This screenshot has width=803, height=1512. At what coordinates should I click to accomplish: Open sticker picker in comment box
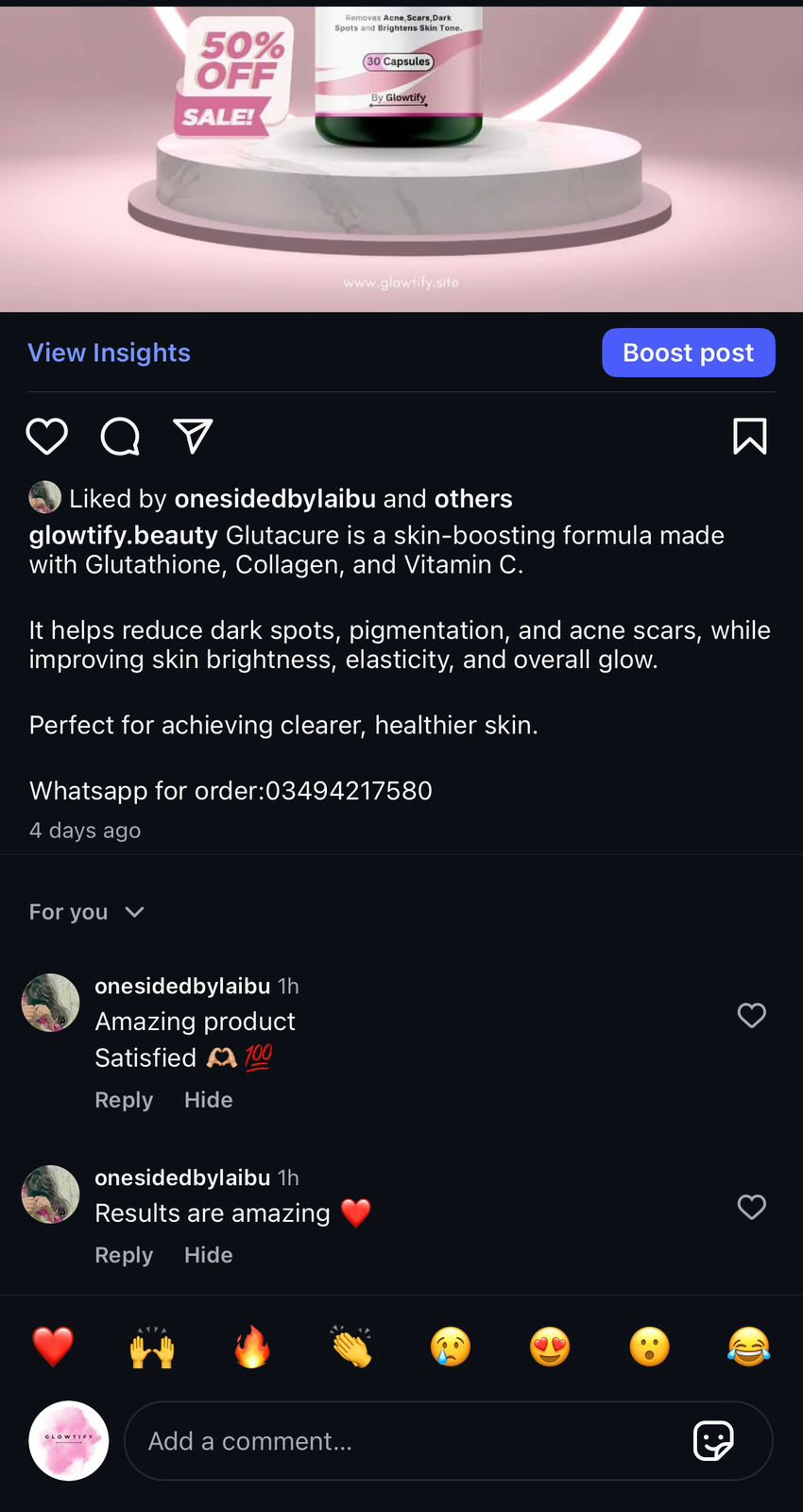tap(713, 1441)
